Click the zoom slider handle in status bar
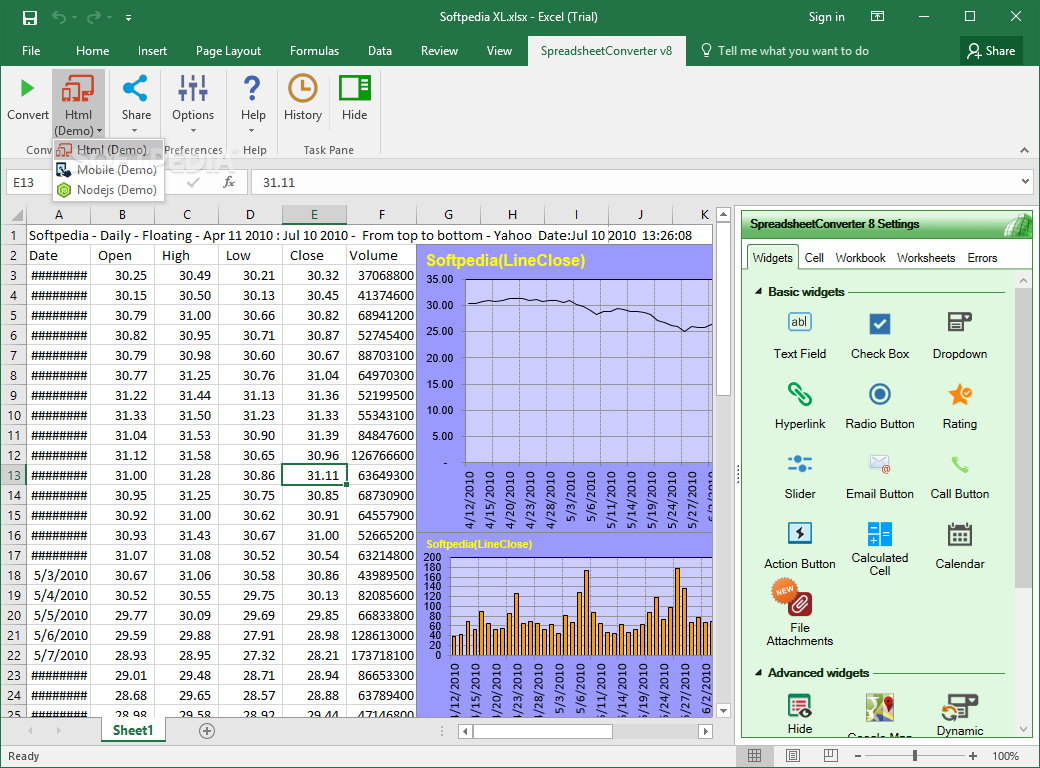 point(915,755)
